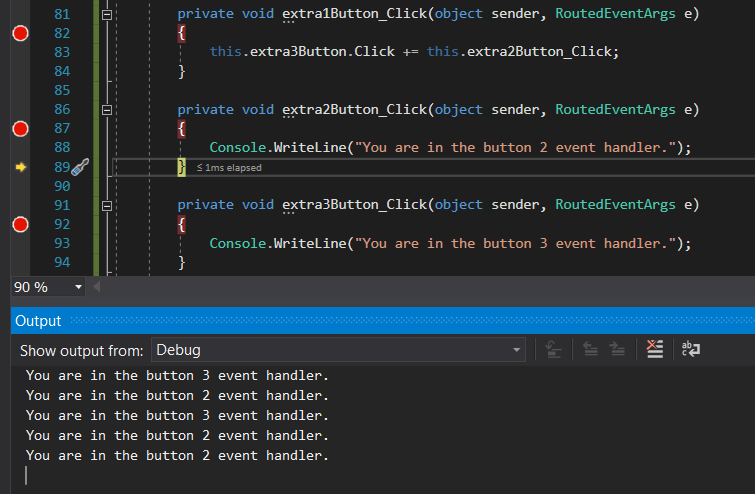Click the first output line mentioning button 3
The image size is (755, 494).
click(x=177, y=376)
